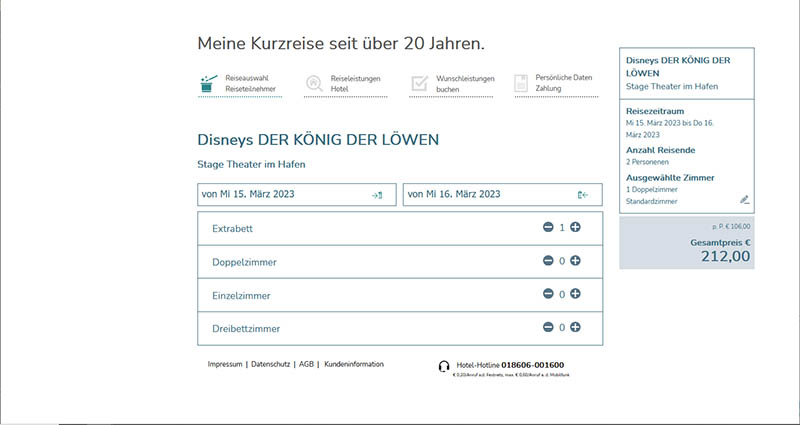
Task: Increase the Einzelzimmer count
Action: tap(575, 294)
